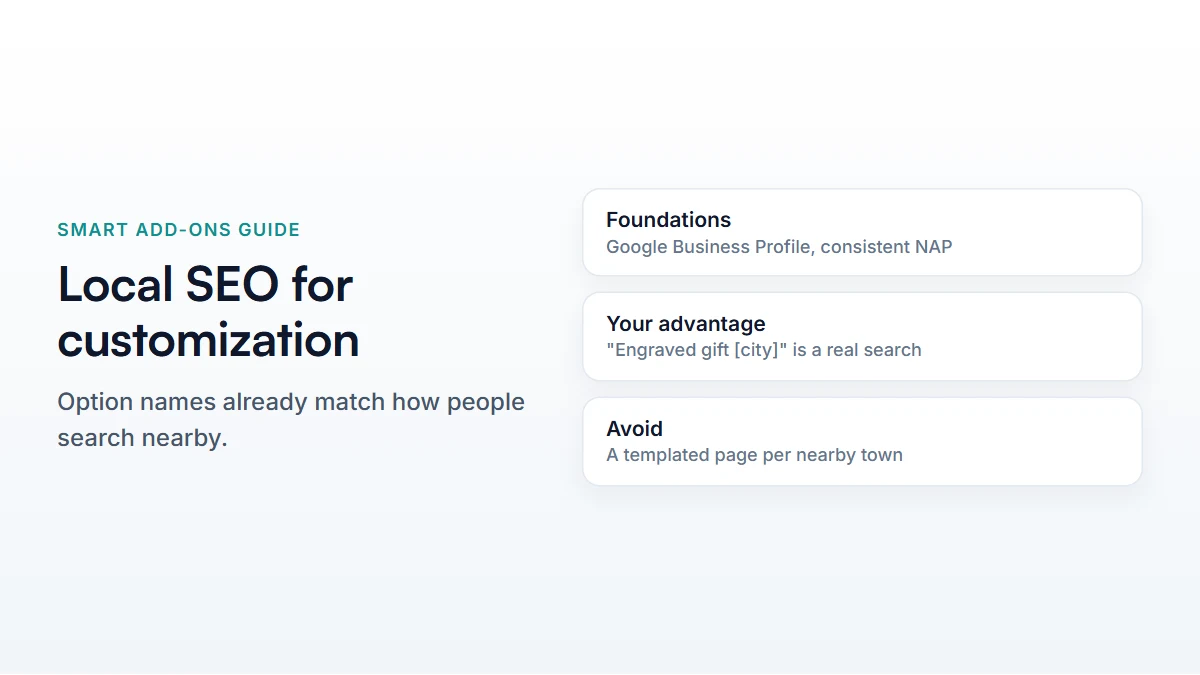Click the SMART ADD-ONS GUIDE label
Image resolution: width=1200 pixels, height=675 pixels.
point(179,230)
